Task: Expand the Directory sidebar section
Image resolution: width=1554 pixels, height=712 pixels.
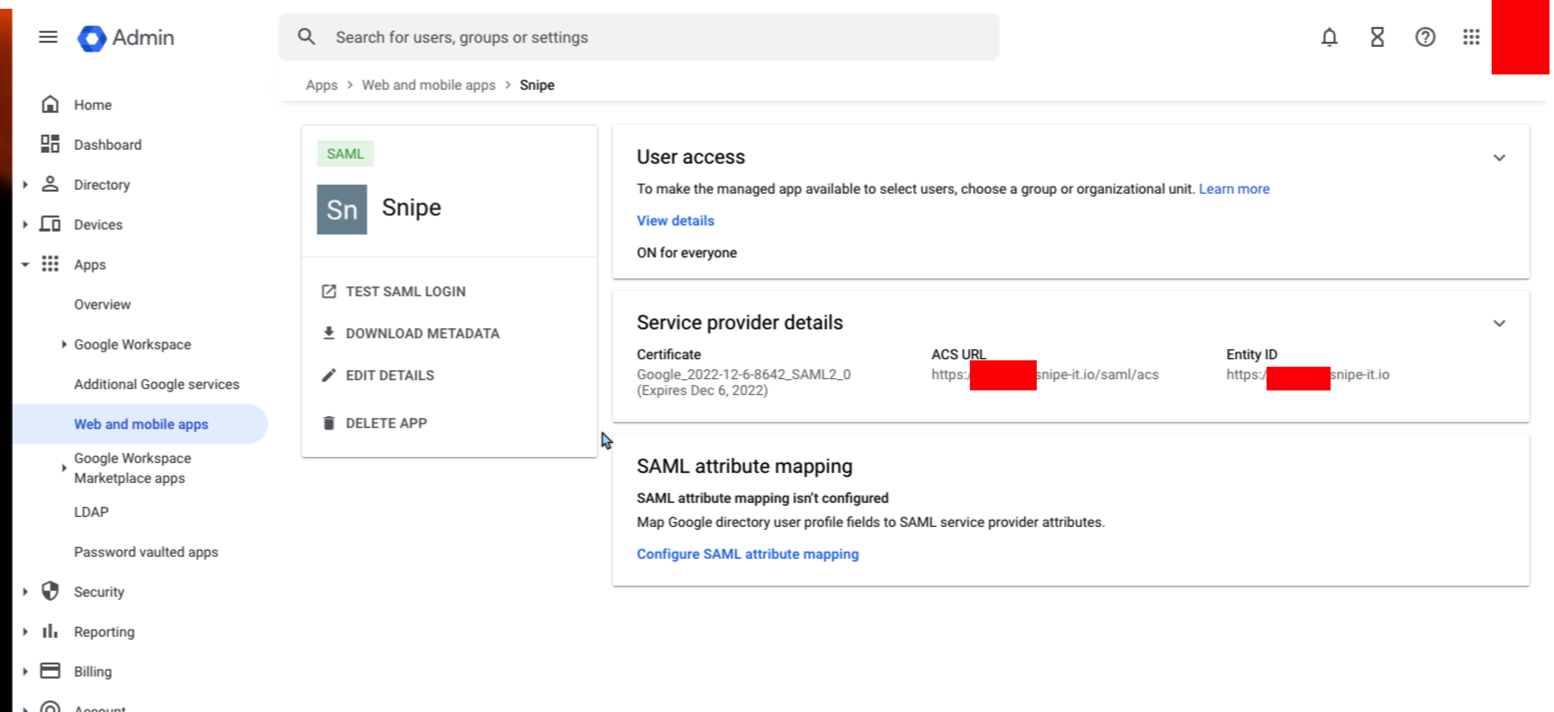Action: (24, 184)
